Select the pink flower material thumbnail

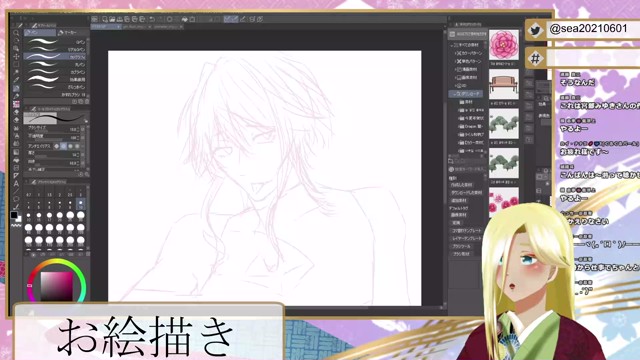pos(504,44)
